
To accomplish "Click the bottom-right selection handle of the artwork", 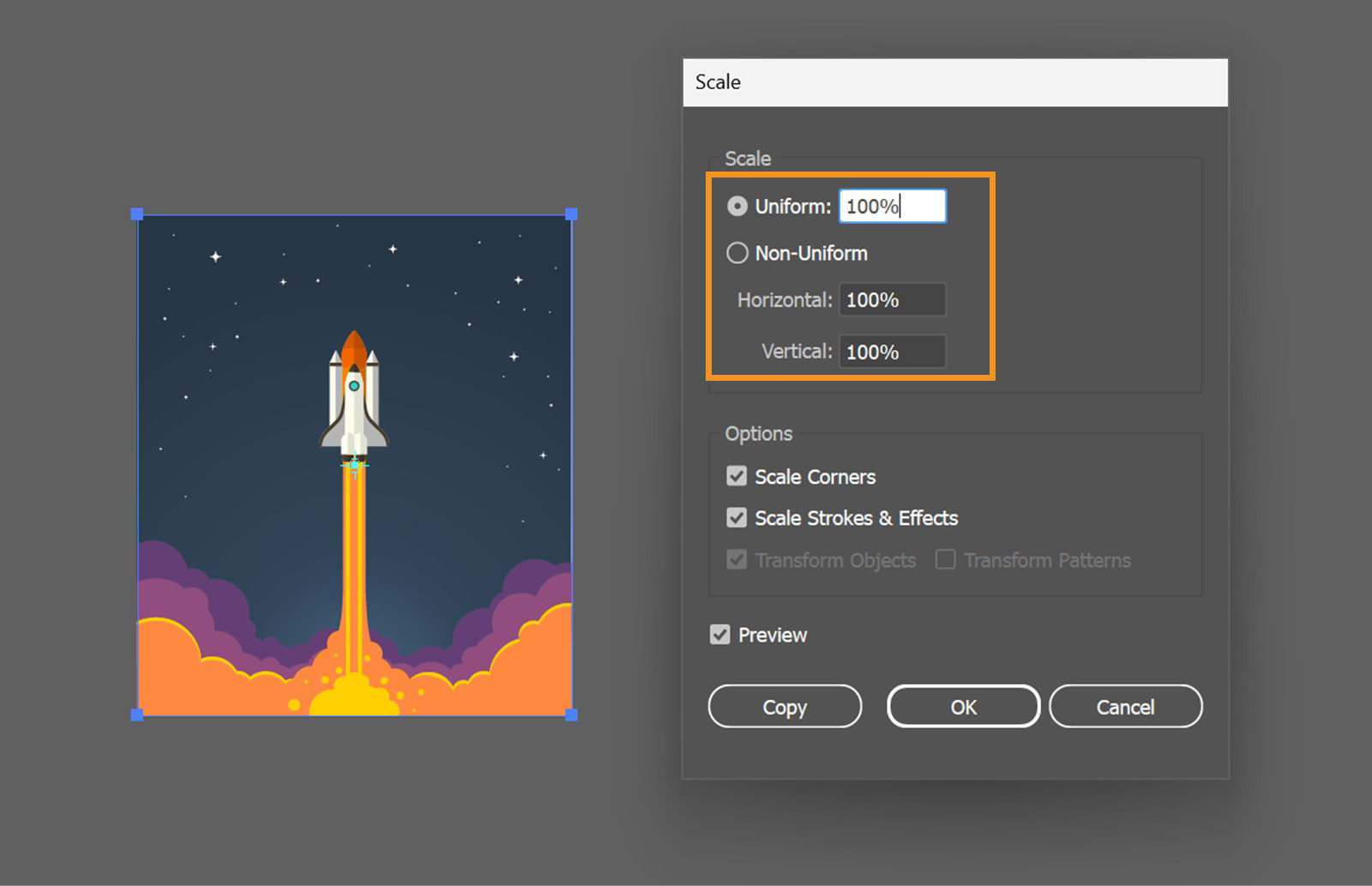I will [570, 712].
